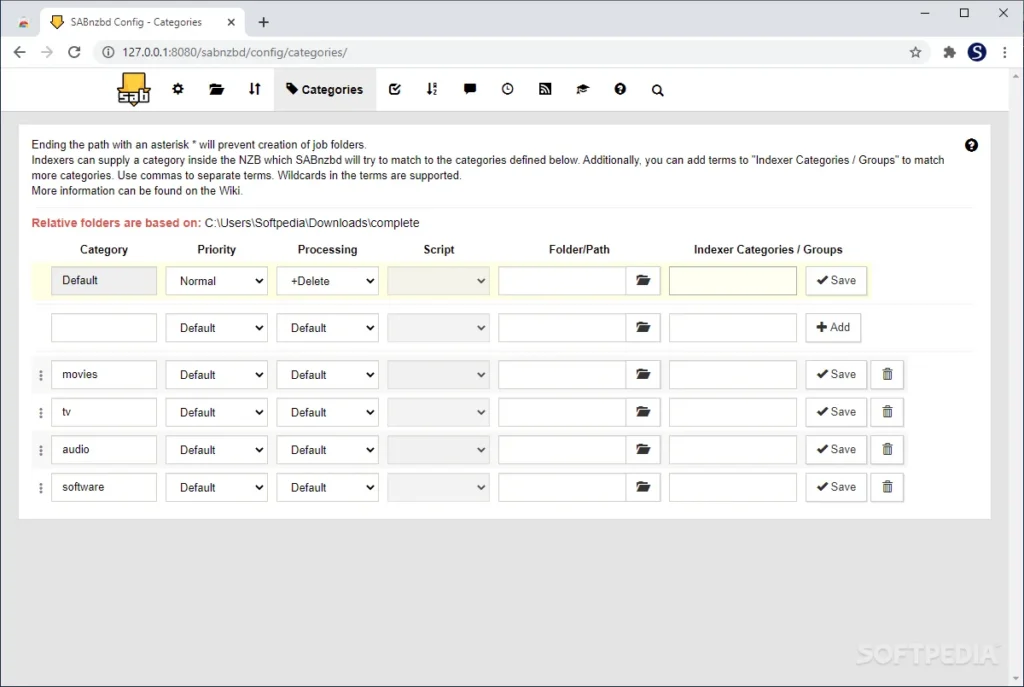This screenshot has height=687, width=1024.
Task: Open browser extensions puzzle icon
Action: (x=950, y=52)
